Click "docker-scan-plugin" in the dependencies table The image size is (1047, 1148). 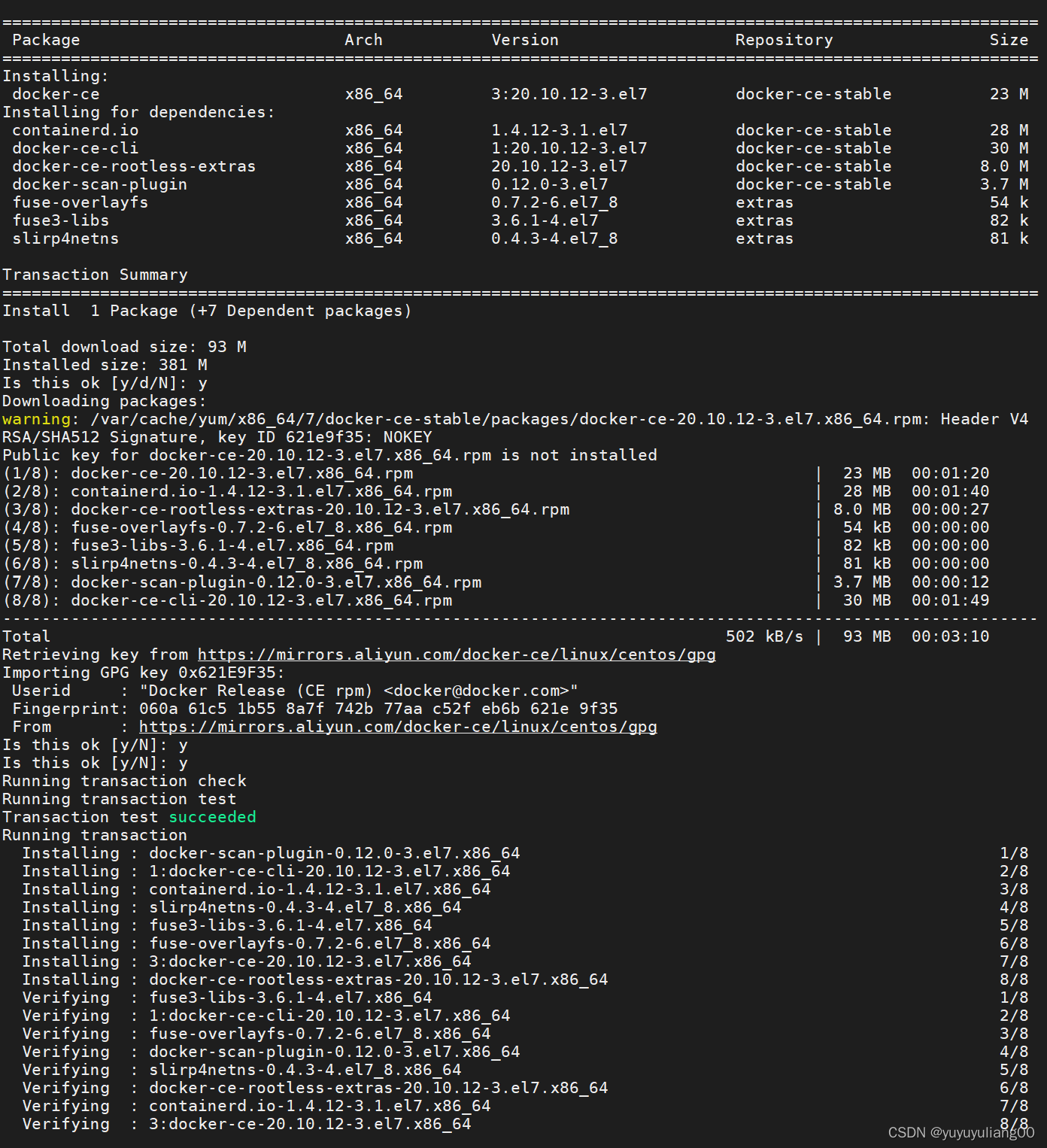pos(99,184)
